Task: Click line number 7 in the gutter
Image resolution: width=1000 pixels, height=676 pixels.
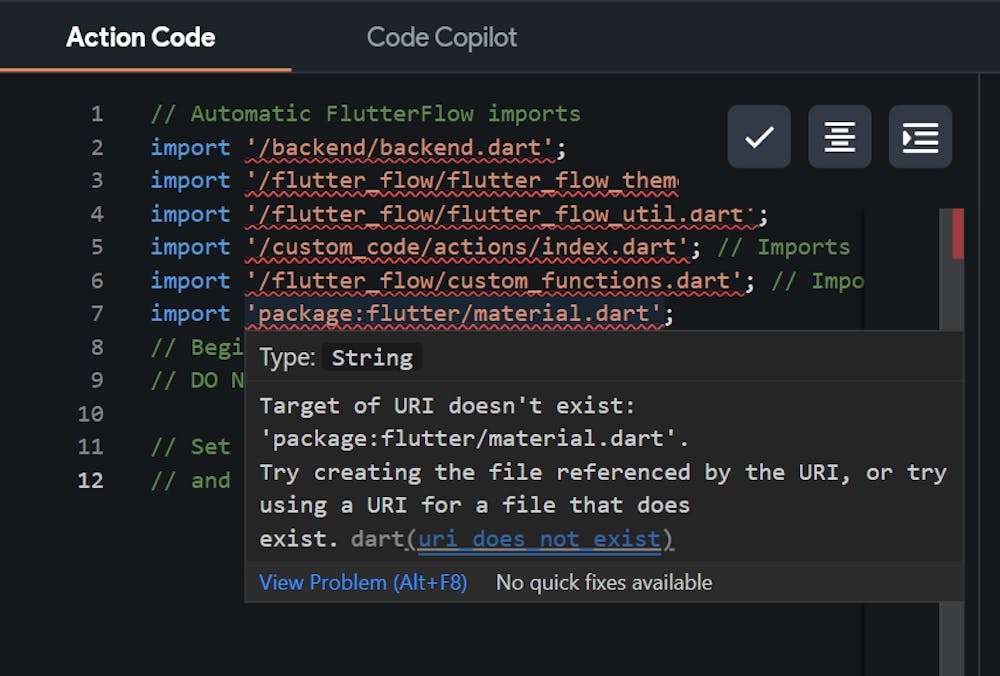Action: click(x=96, y=313)
